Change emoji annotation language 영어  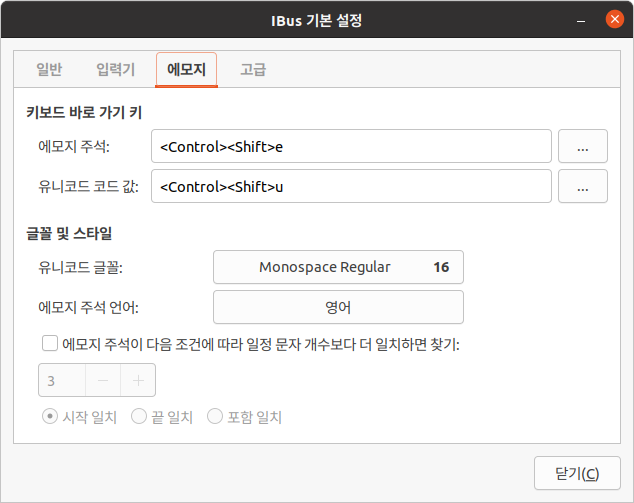338,307
